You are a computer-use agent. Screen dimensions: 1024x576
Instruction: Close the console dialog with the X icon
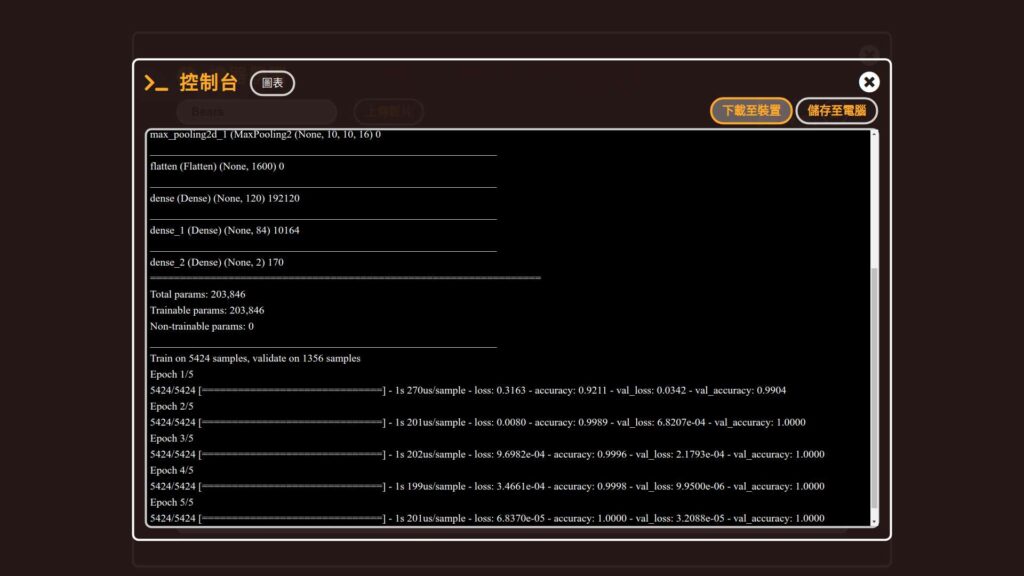(x=869, y=82)
